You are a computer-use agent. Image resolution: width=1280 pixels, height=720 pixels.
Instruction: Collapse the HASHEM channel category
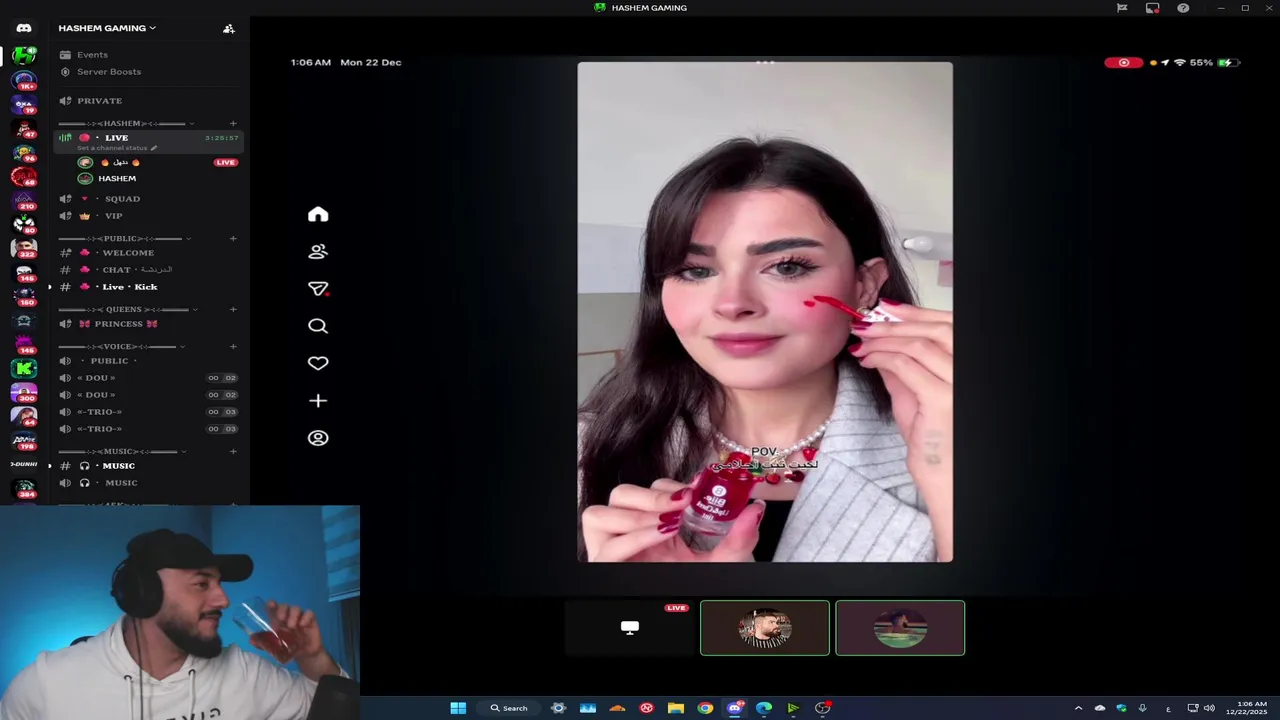126,124
